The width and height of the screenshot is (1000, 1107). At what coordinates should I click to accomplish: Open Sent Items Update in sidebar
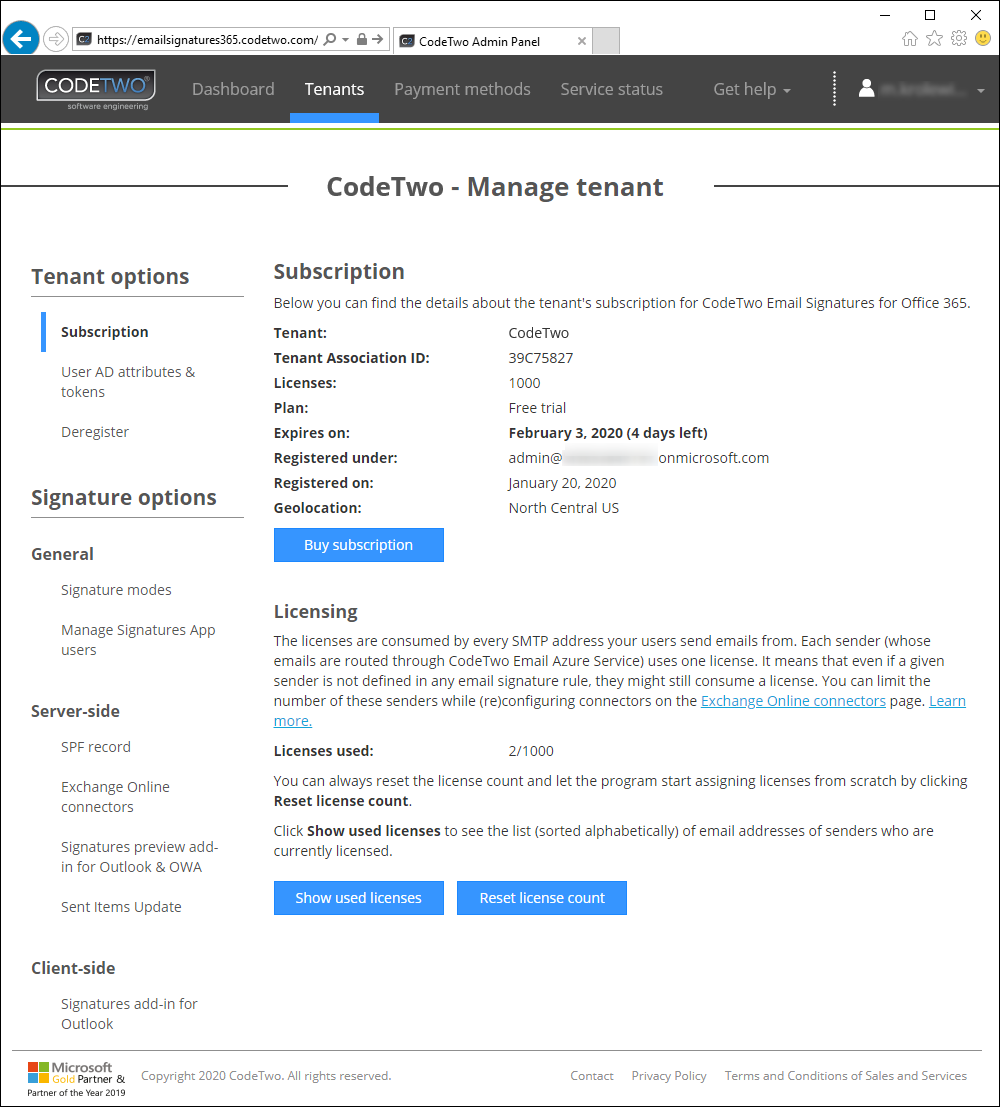click(x=121, y=907)
